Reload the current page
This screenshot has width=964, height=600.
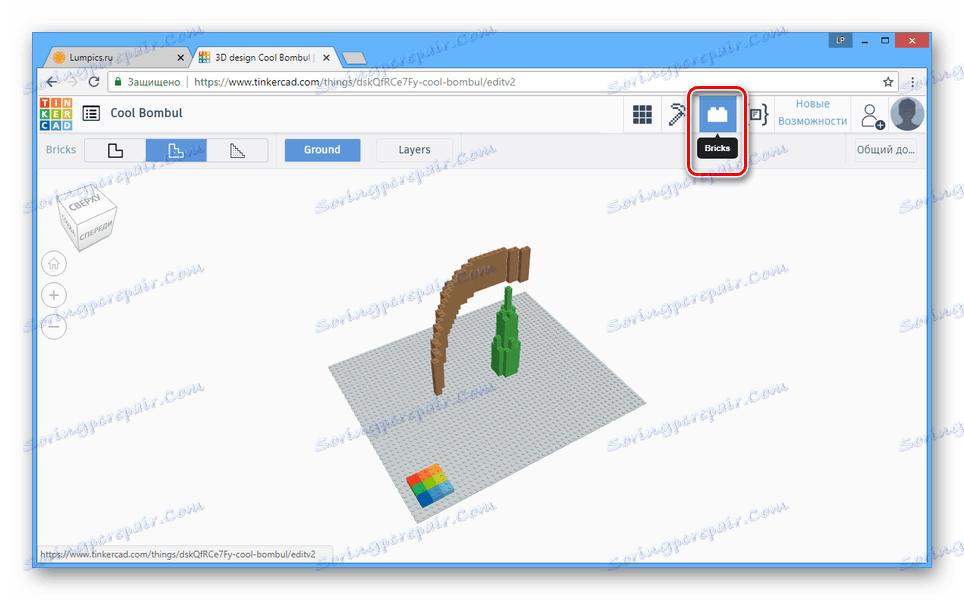click(x=94, y=82)
